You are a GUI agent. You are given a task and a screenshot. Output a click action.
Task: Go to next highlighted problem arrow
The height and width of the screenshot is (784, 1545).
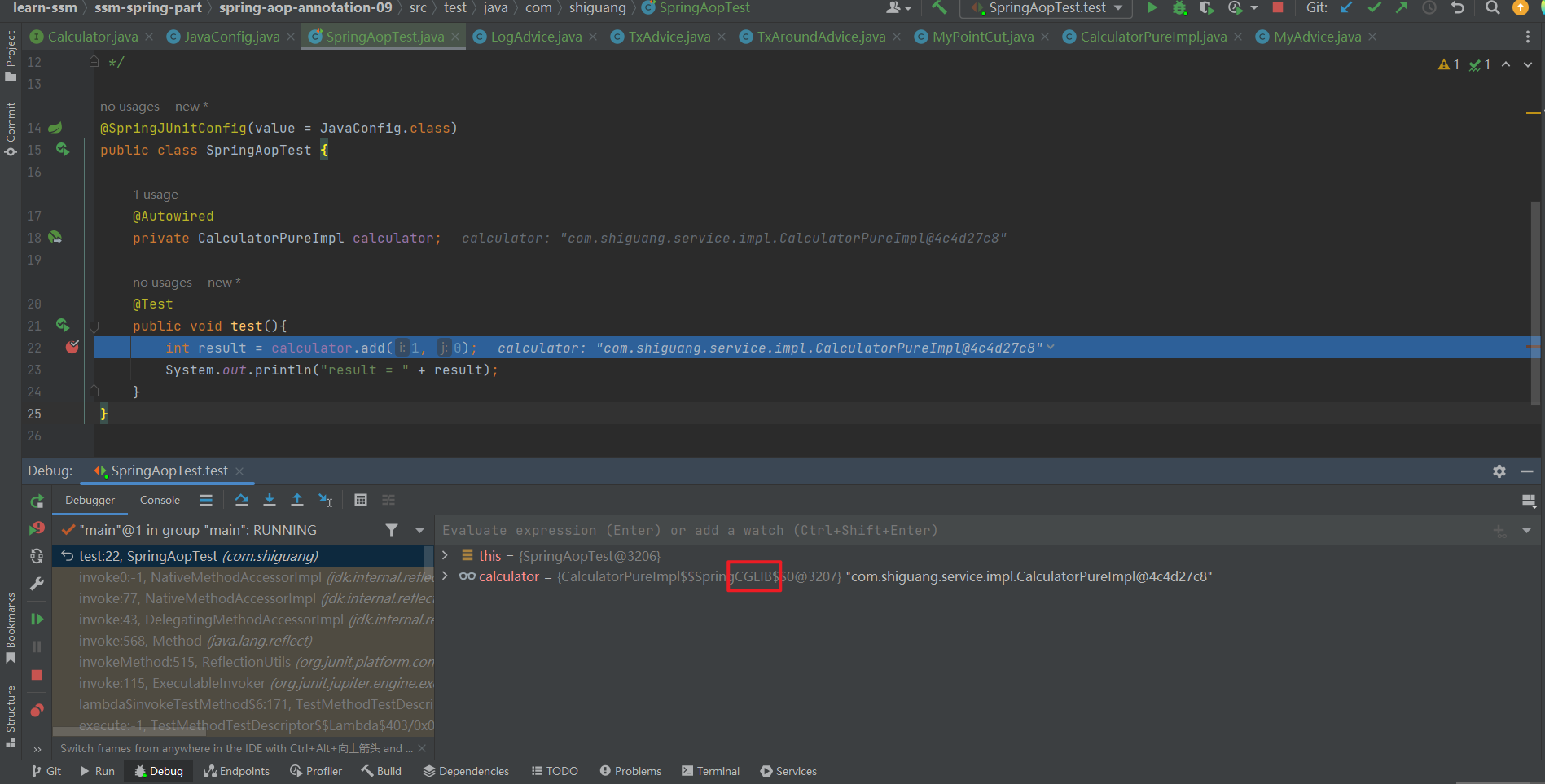1528,64
